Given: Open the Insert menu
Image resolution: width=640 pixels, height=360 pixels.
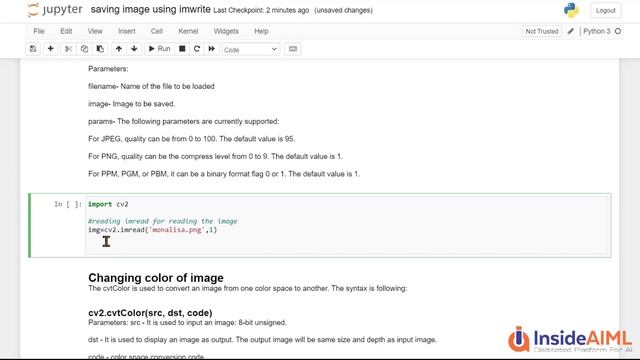Looking at the screenshot, I should [127, 31].
